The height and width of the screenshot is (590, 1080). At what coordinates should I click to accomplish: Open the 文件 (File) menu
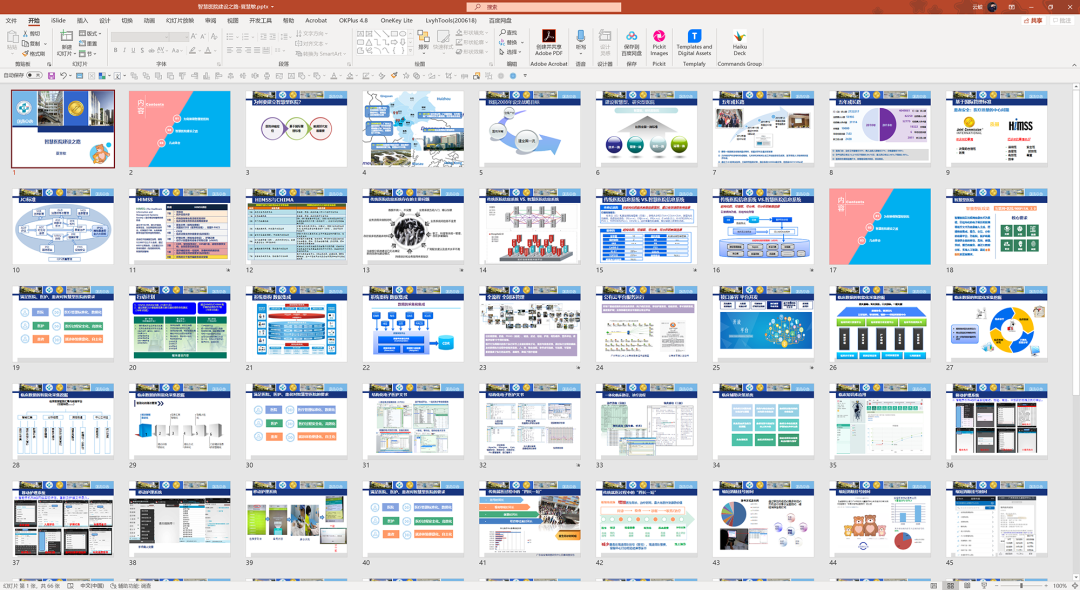coord(11,21)
